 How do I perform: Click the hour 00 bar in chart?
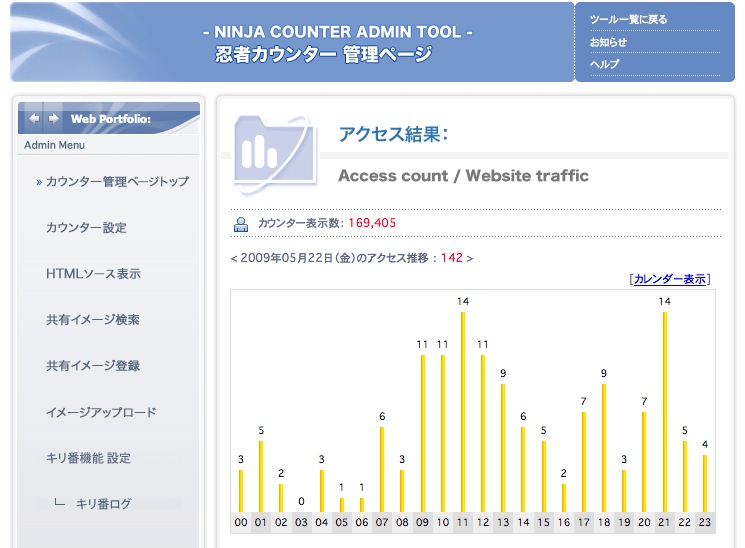(241, 491)
